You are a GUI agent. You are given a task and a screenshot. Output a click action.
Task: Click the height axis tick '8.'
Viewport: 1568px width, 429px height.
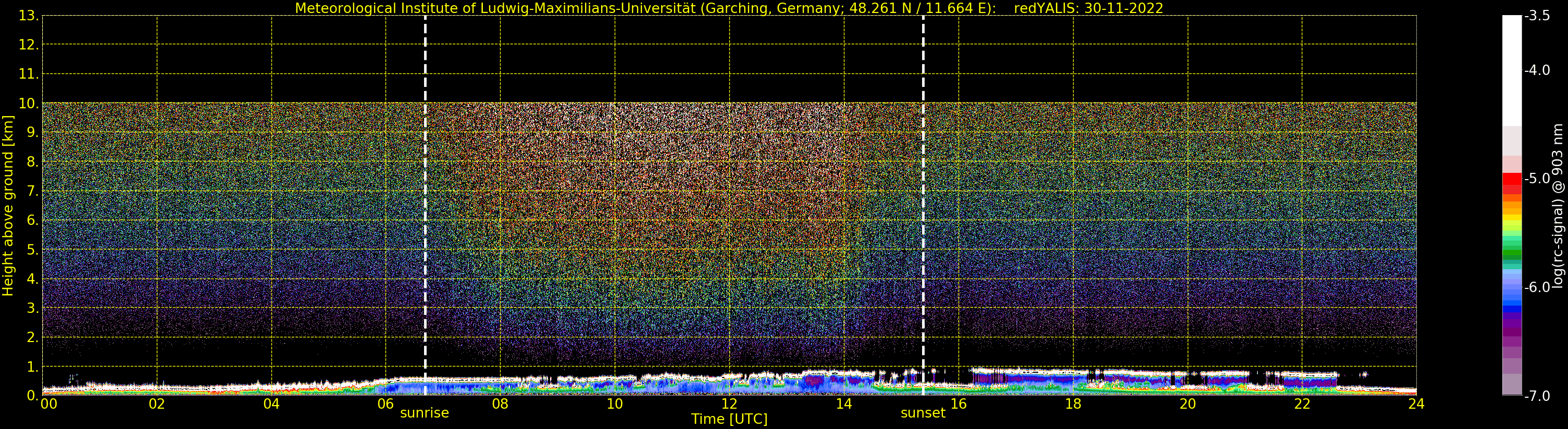click(33, 162)
